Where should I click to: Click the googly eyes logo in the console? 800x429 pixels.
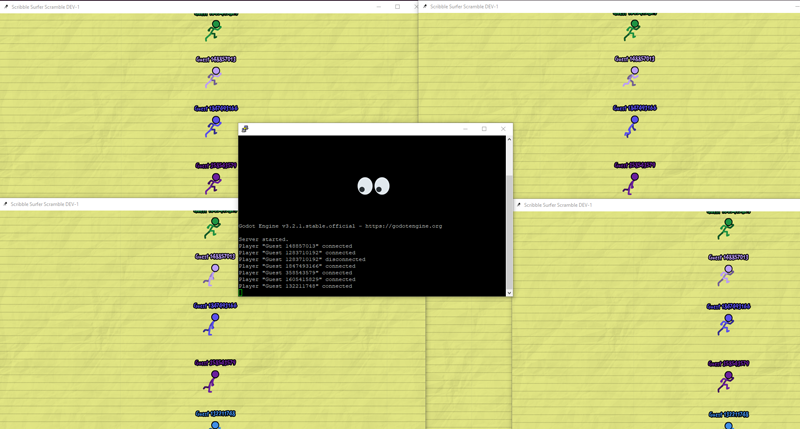[x=373, y=186]
